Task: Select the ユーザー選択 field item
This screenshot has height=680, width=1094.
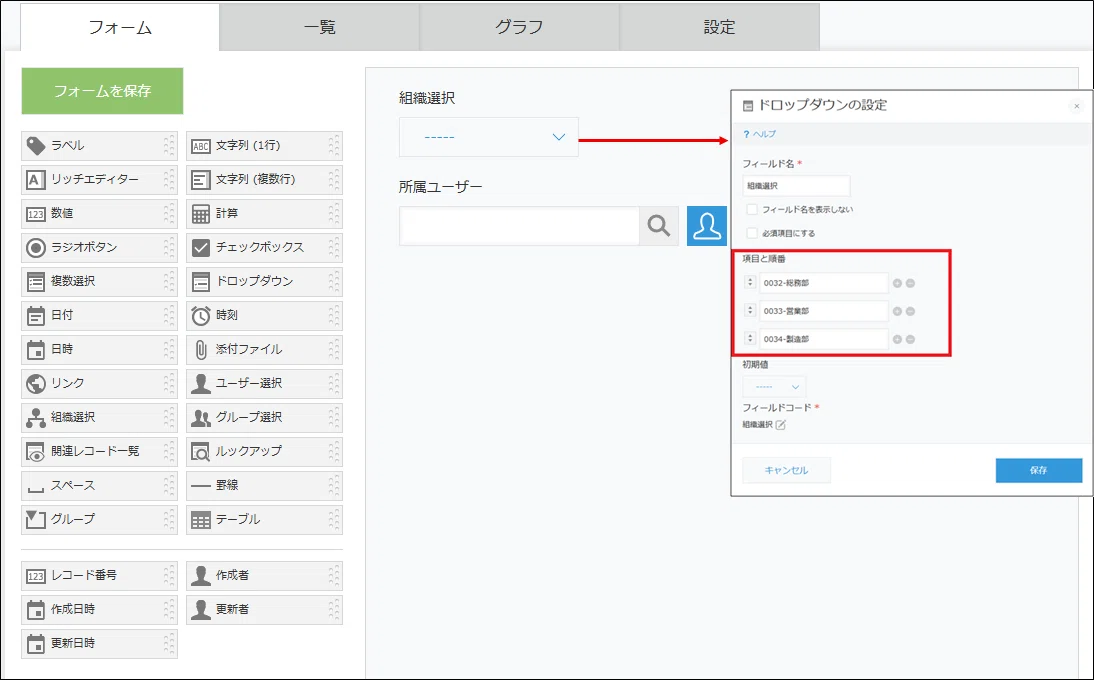Action: 264,384
